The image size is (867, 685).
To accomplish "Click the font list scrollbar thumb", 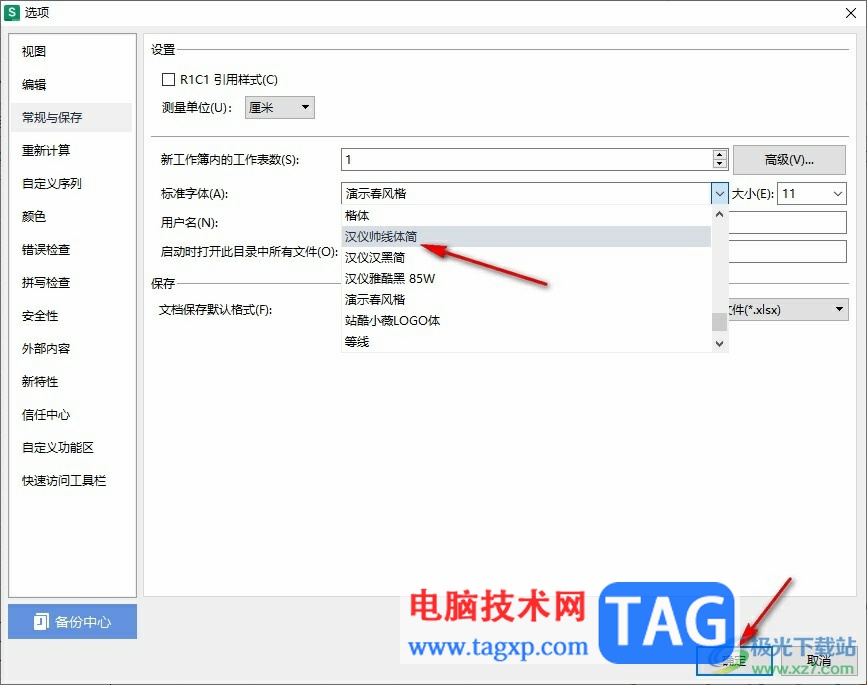I will (719, 322).
